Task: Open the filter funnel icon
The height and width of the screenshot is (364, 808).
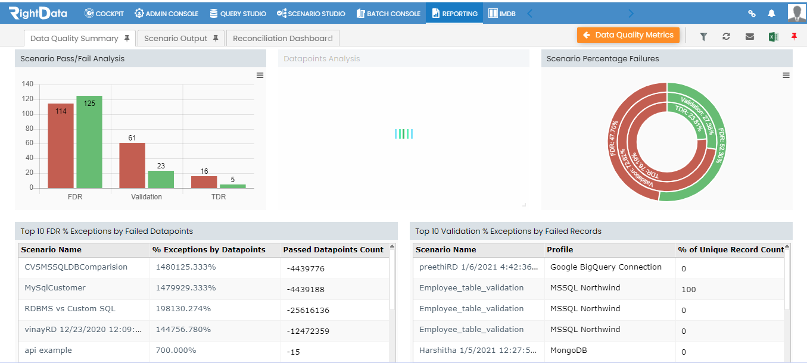Action: click(x=703, y=37)
